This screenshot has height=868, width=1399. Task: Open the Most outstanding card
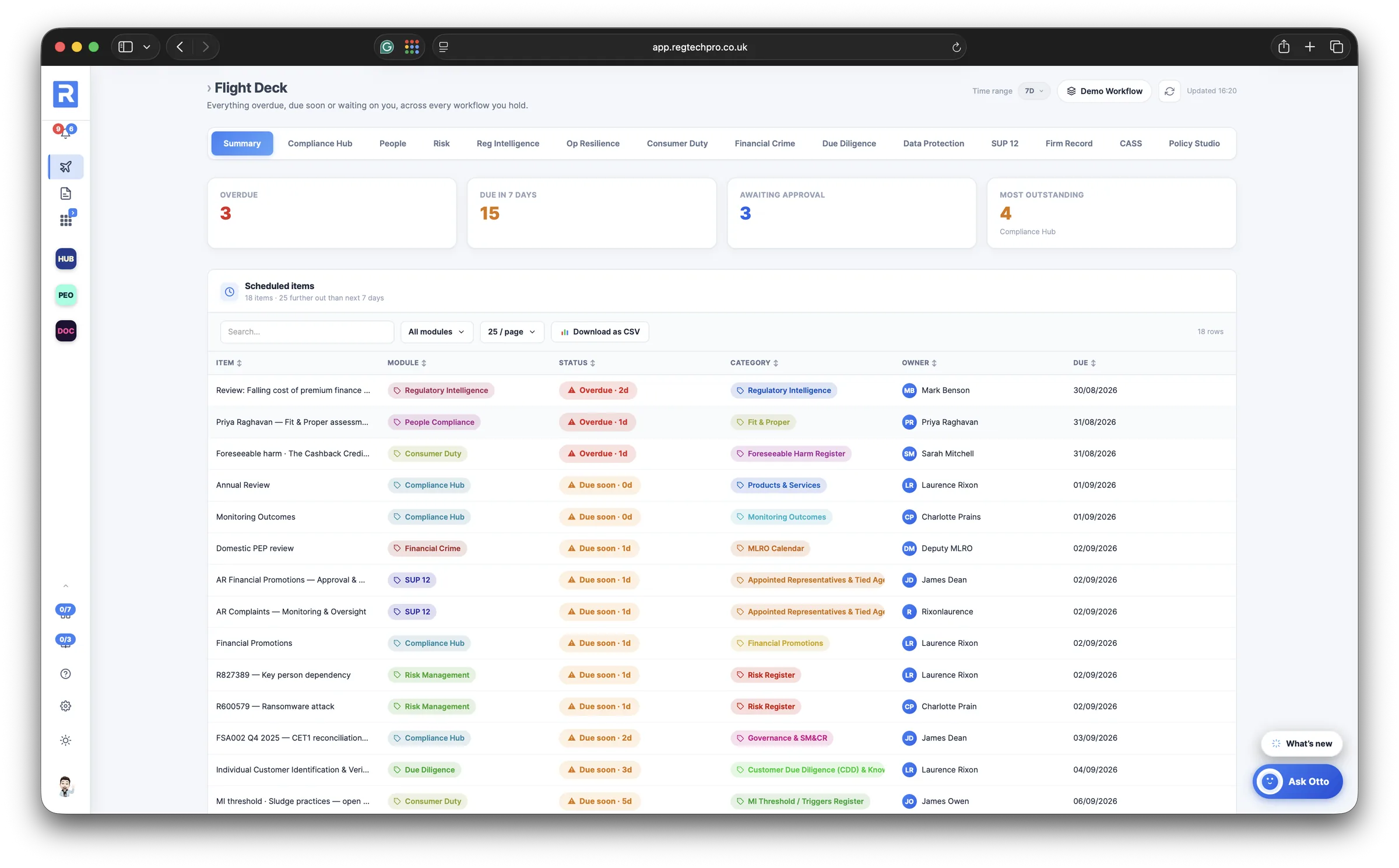tap(1111, 213)
